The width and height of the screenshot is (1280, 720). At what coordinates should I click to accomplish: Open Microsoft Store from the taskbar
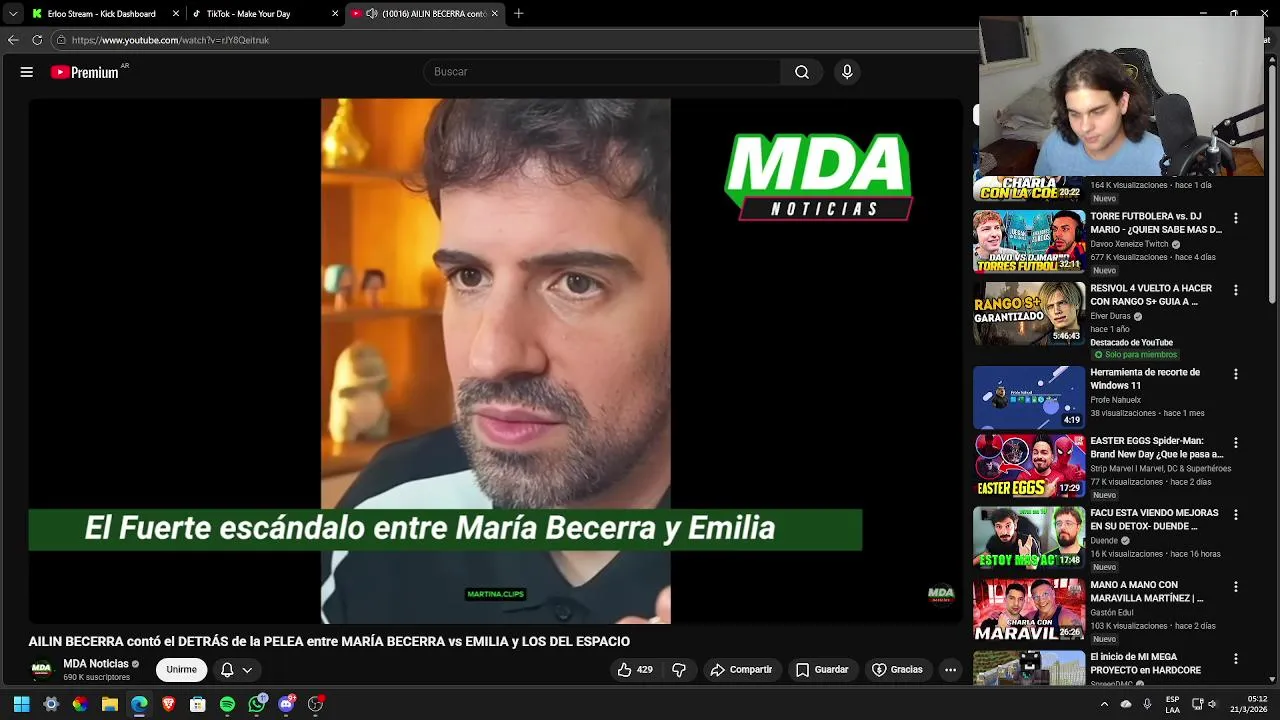click(x=198, y=704)
